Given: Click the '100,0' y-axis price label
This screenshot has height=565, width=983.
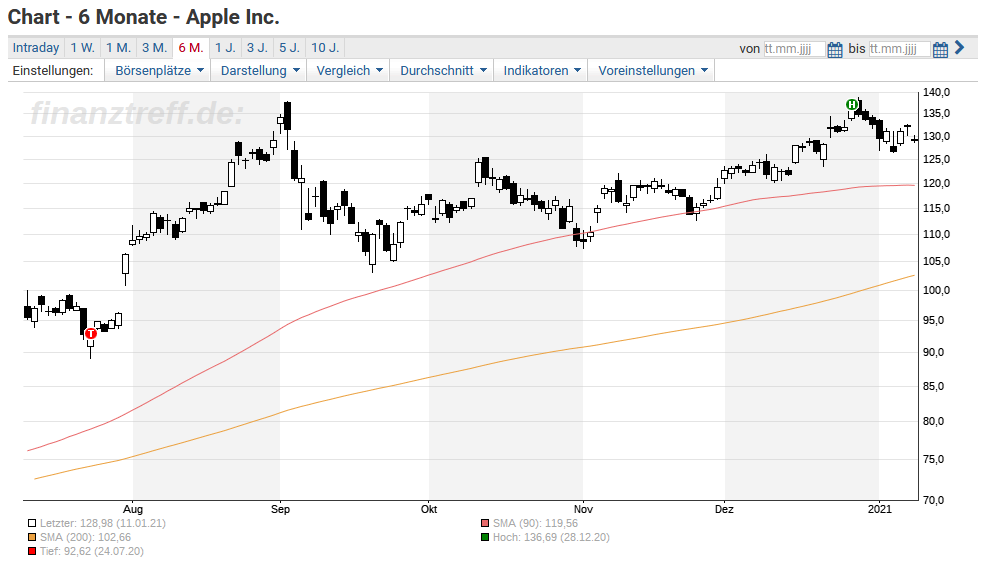Looking at the screenshot, I should 937,290.
